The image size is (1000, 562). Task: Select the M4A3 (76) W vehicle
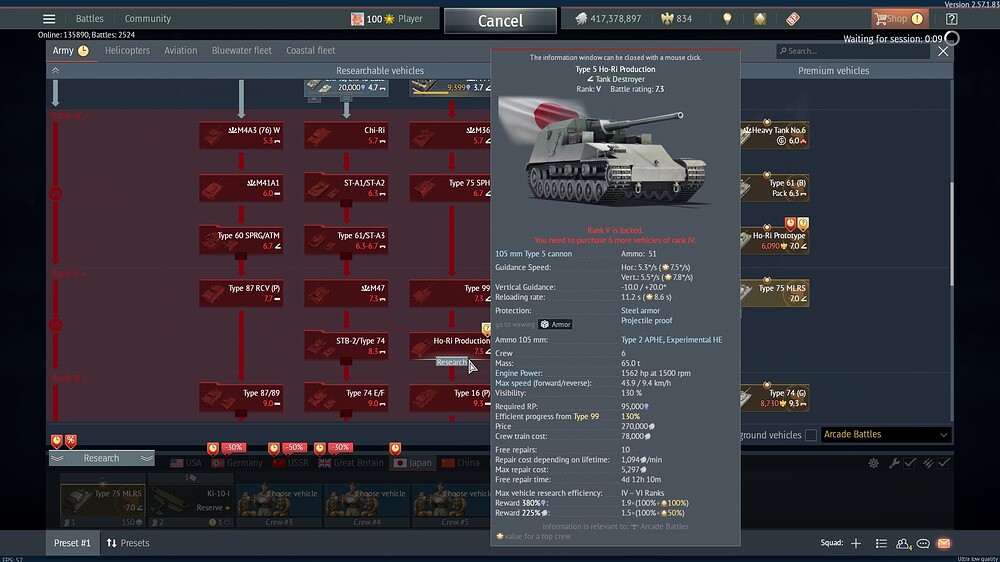point(241,135)
